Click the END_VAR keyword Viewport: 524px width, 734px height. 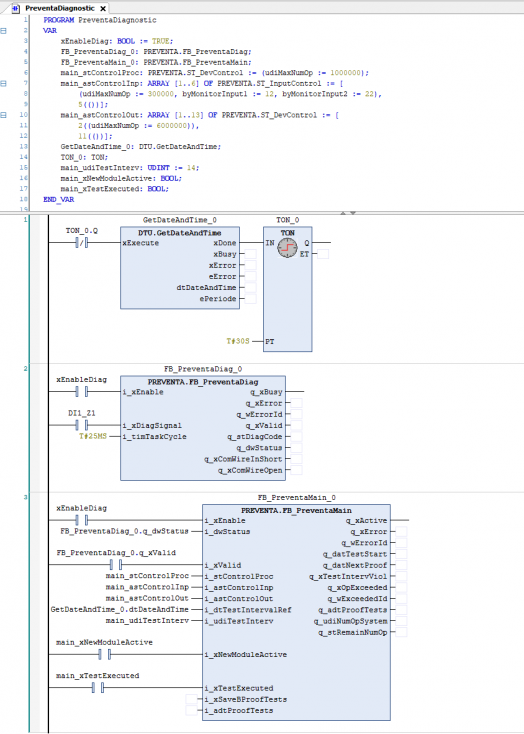(59, 199)
